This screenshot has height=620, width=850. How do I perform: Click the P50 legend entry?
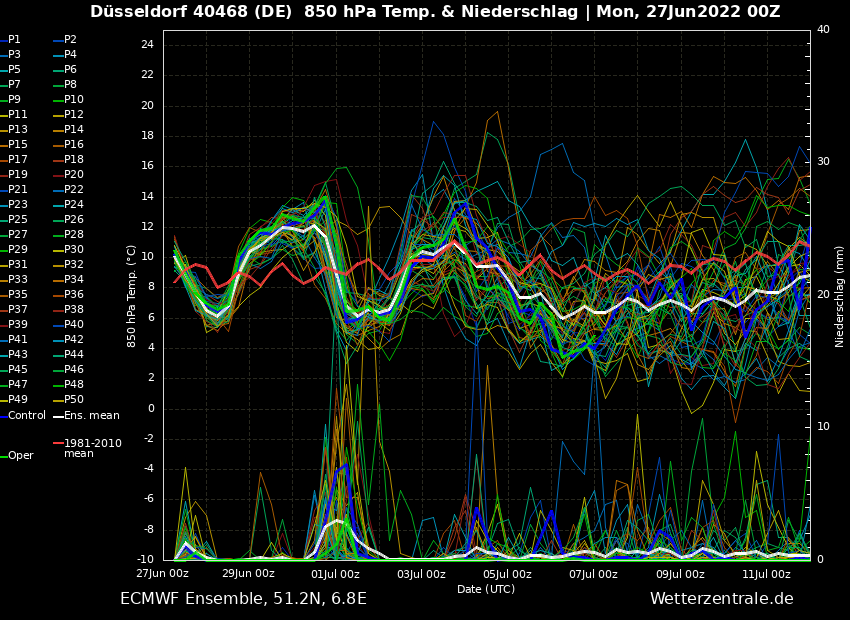pos(73,400)
